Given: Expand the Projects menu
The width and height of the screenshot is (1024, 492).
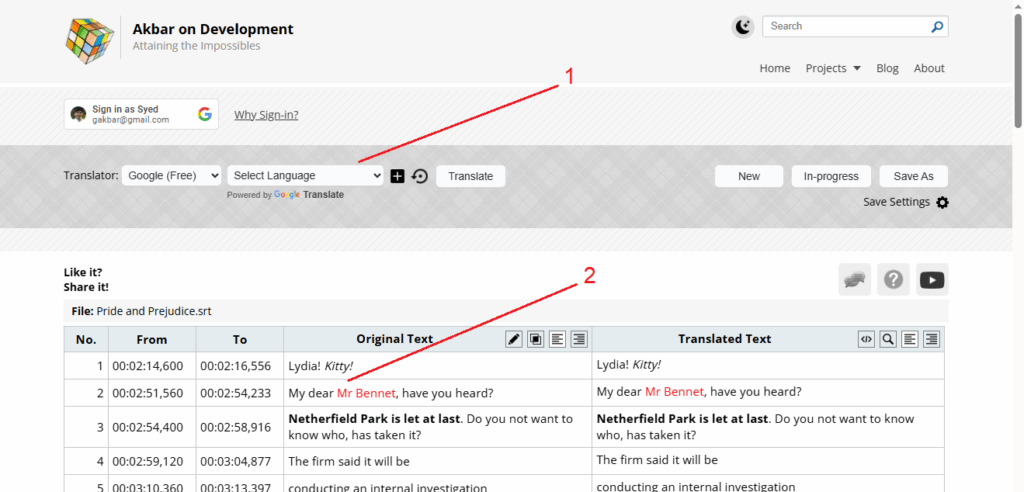Looking at the screenshot, I should point(833,68).
